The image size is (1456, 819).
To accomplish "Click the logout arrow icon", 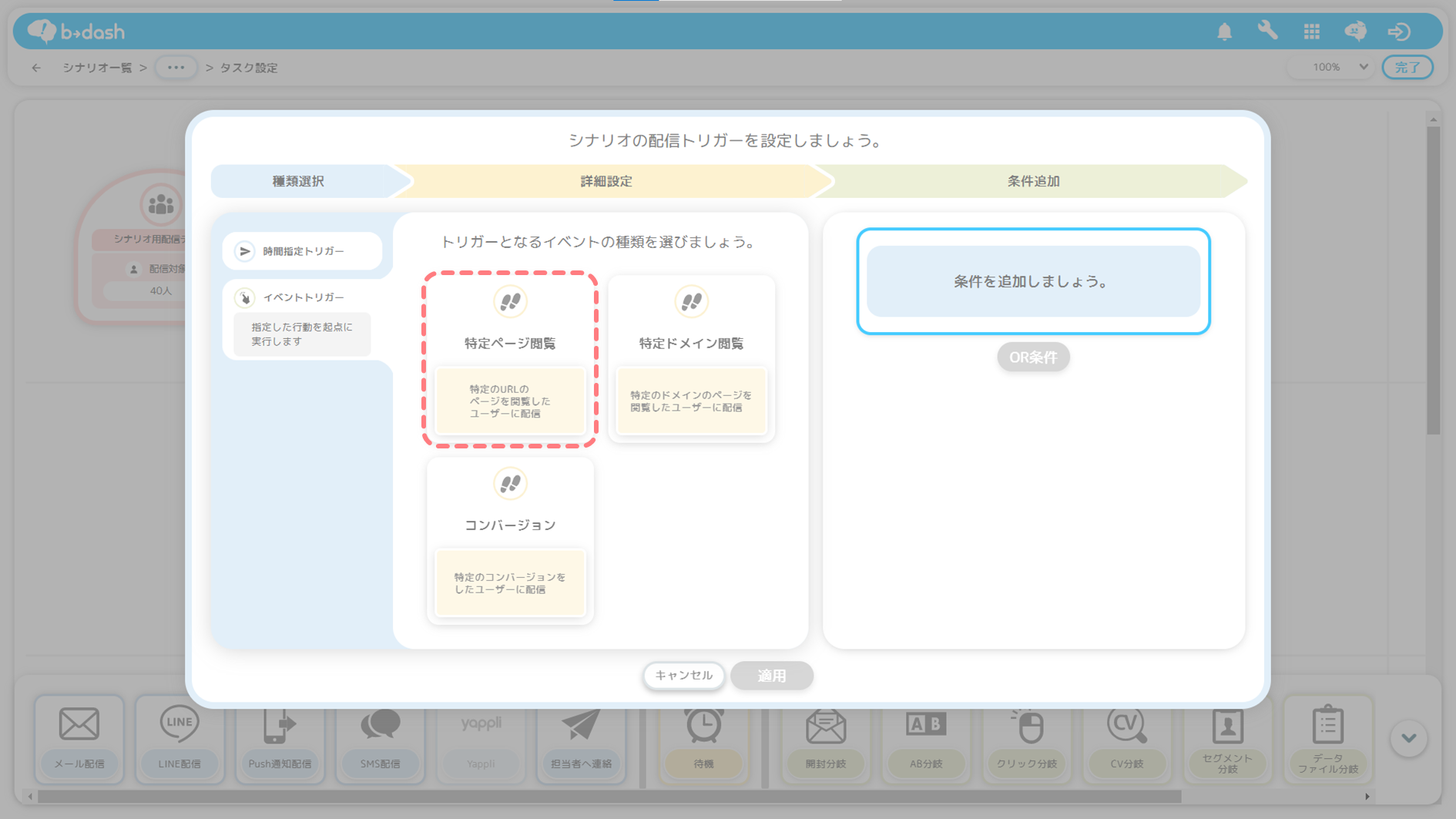I will (1399, 32).
